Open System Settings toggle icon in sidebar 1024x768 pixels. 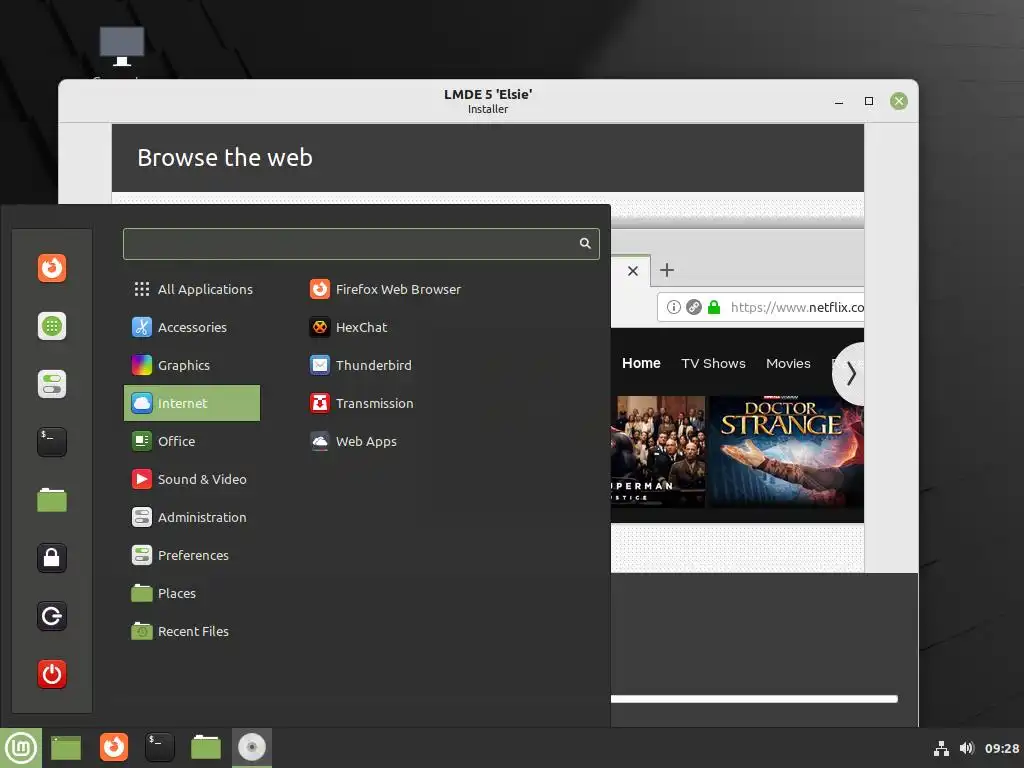[x=52, y=384]
